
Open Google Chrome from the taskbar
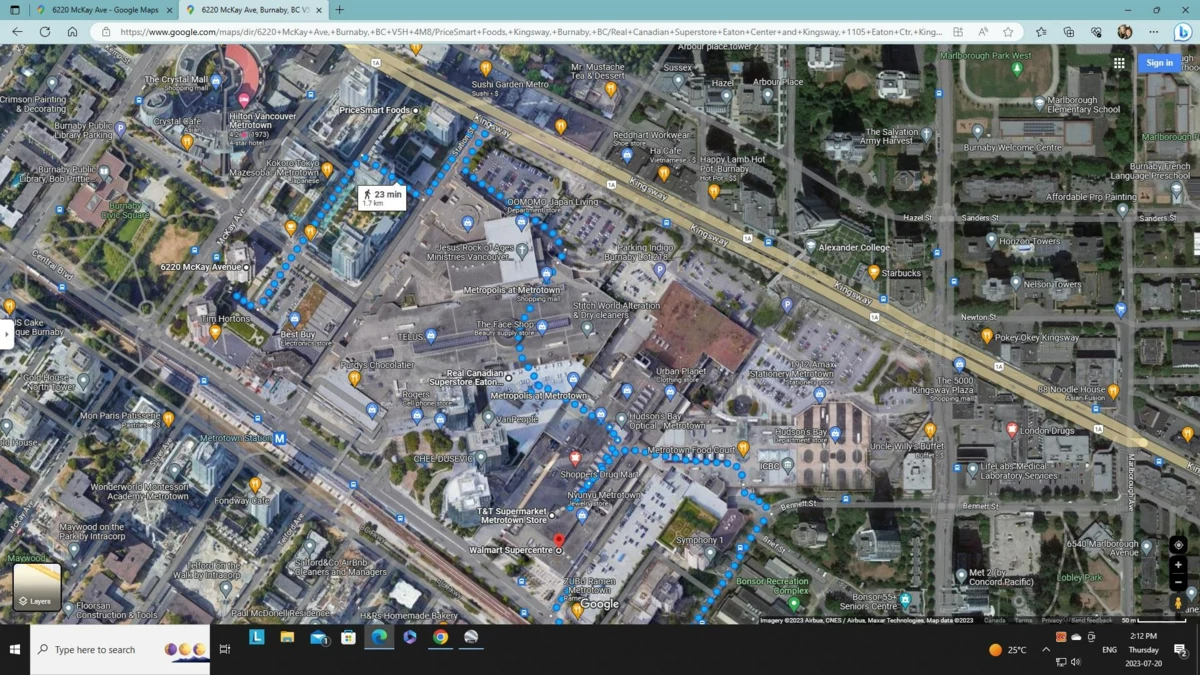440,637
